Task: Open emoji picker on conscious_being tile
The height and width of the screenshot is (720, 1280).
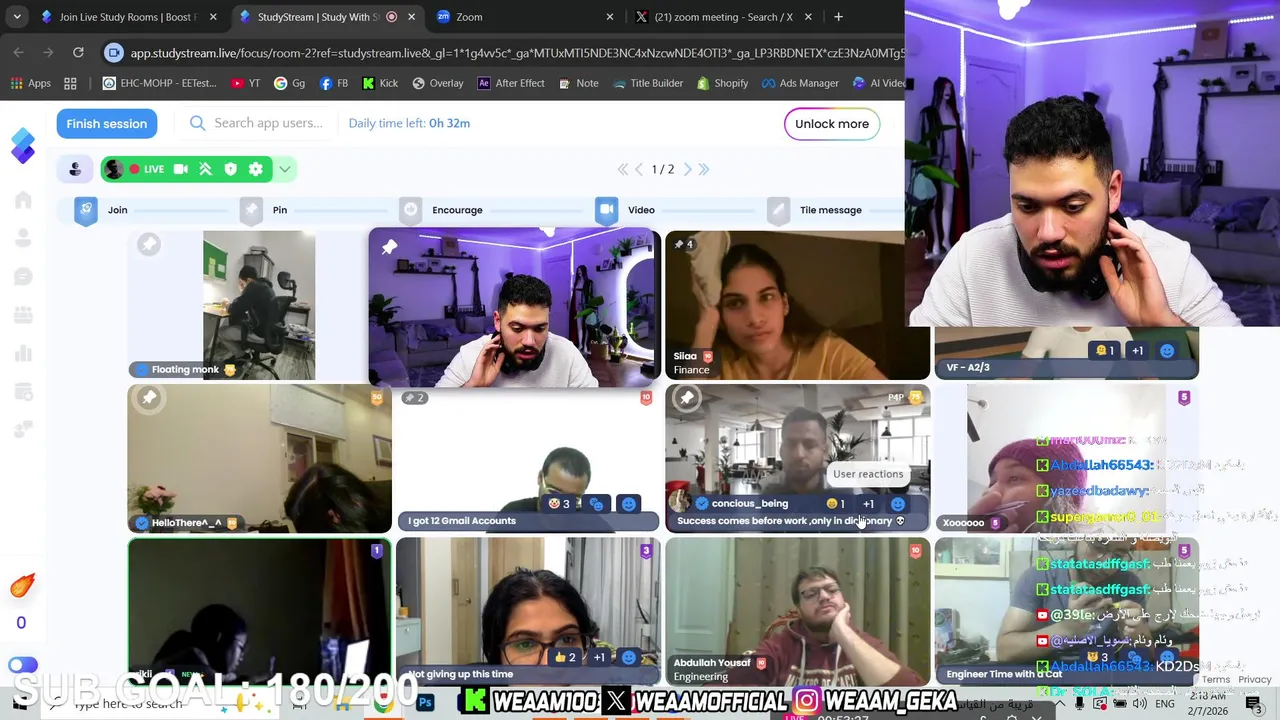Action: 897,504
